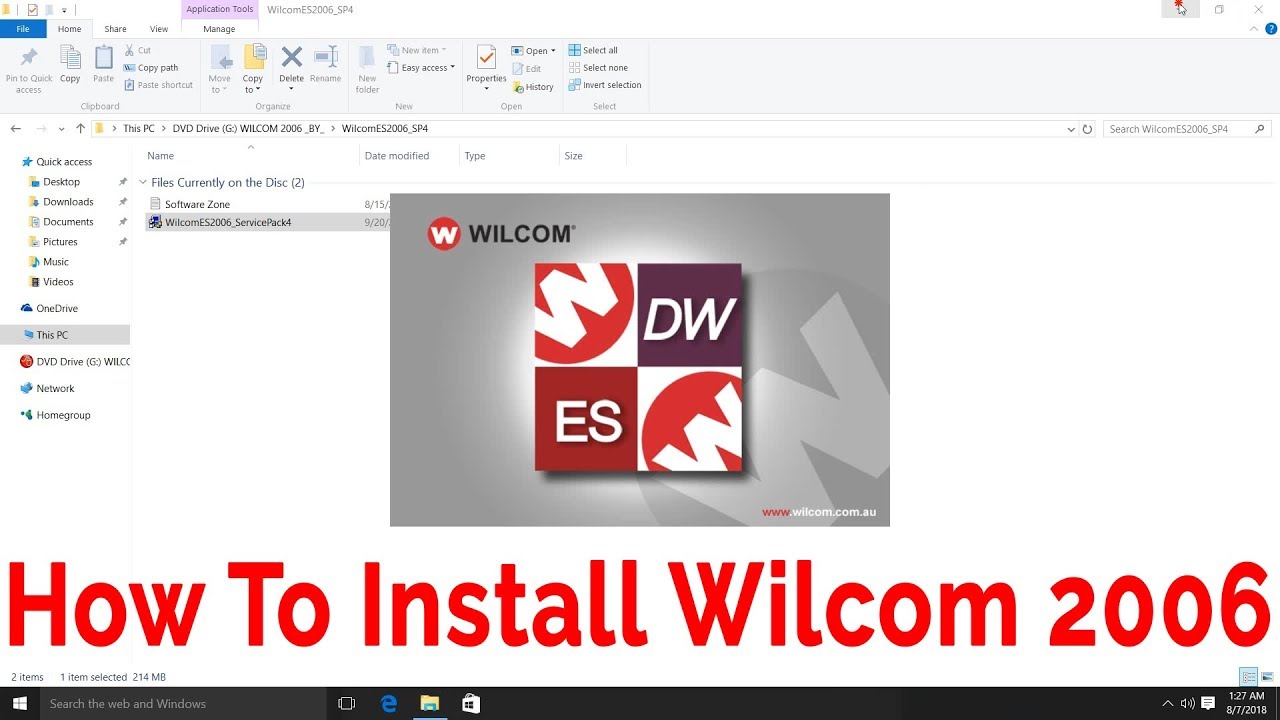Open Microsoft Edge from taskbar
The height and width of the screenshot is (720, 1280).
[x=389, y=704]
